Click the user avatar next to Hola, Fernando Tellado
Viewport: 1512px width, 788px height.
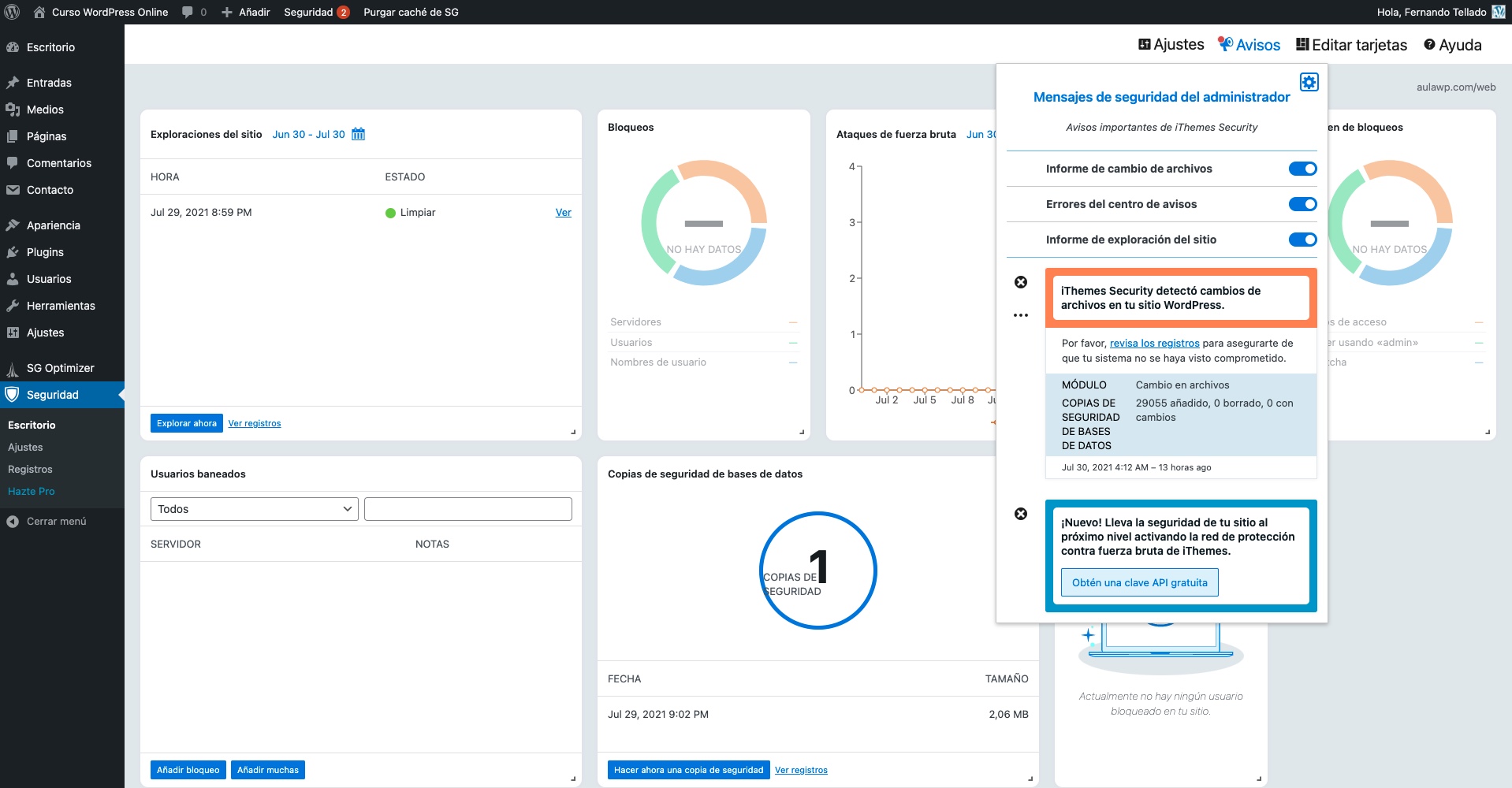pyautogui.click(x=1499, y=12)
